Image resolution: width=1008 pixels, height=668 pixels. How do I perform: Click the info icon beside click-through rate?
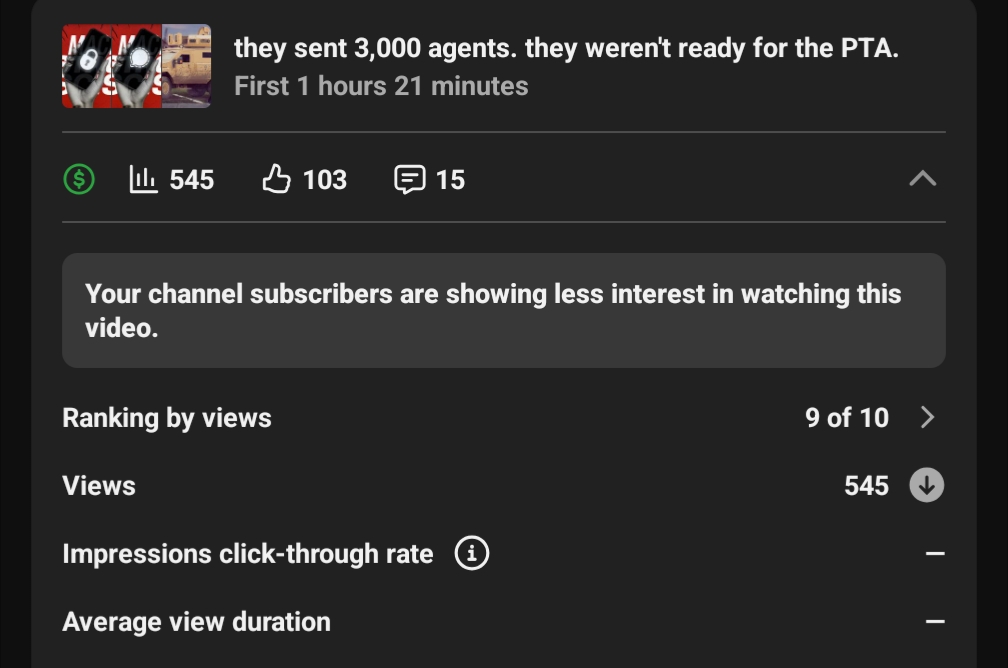tap(472, 553)
